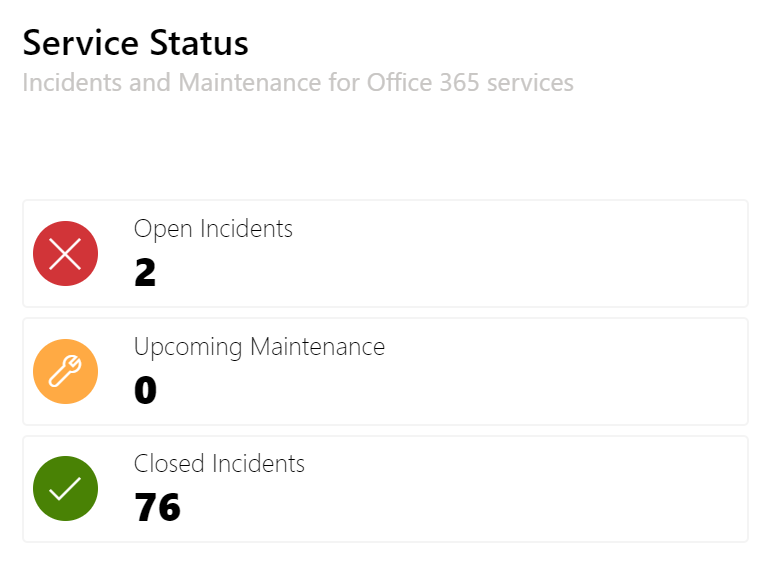
Task: Open the Closed Incidents label
Action: coord(219,464)
